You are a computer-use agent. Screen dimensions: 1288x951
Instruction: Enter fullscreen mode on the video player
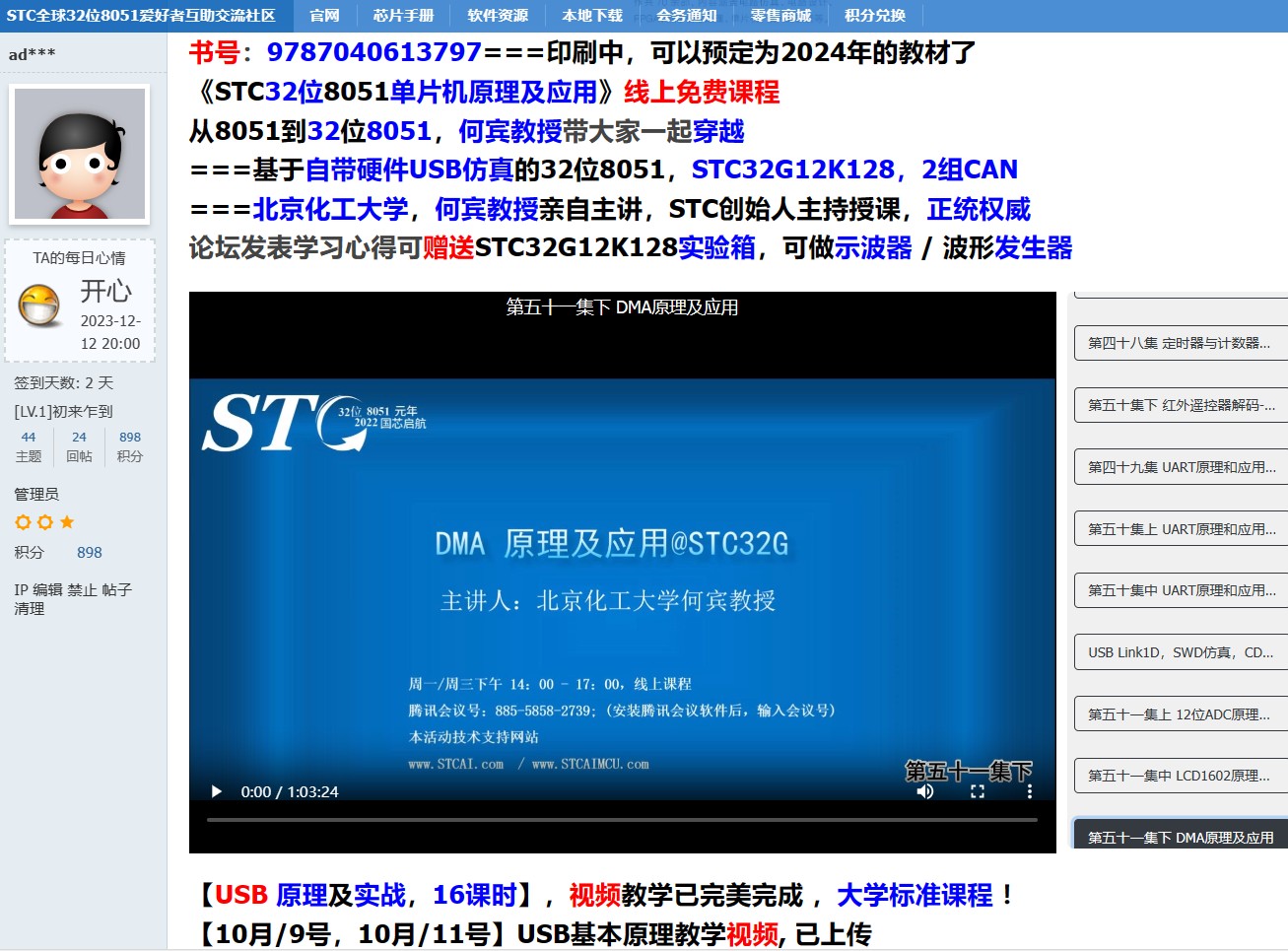978,791
